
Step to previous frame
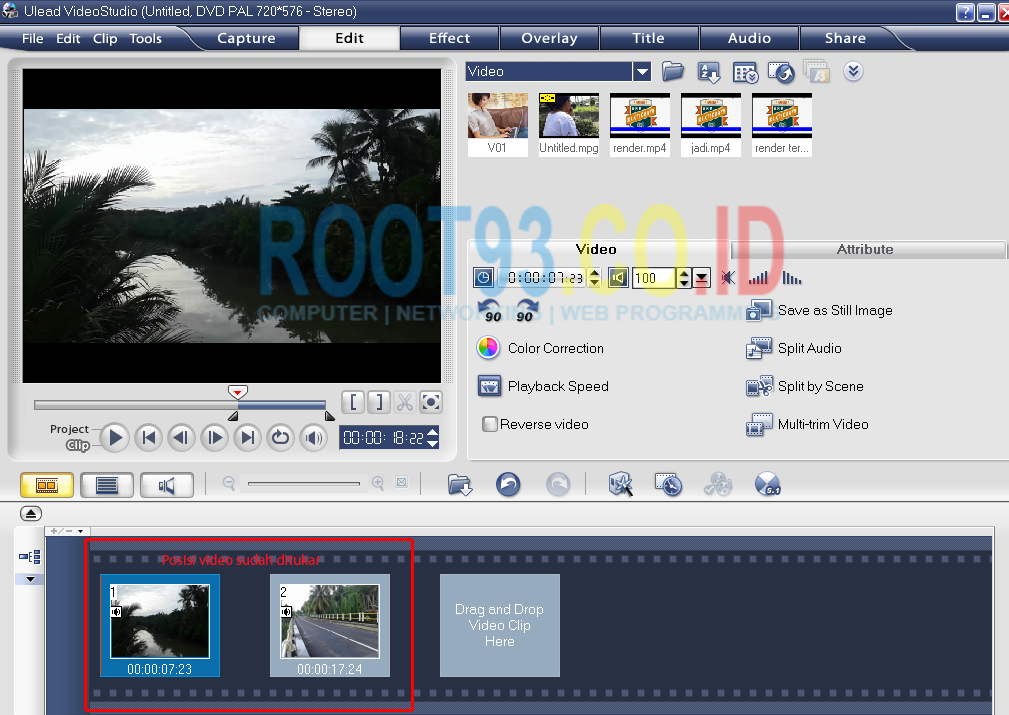(x=181, y=438)
